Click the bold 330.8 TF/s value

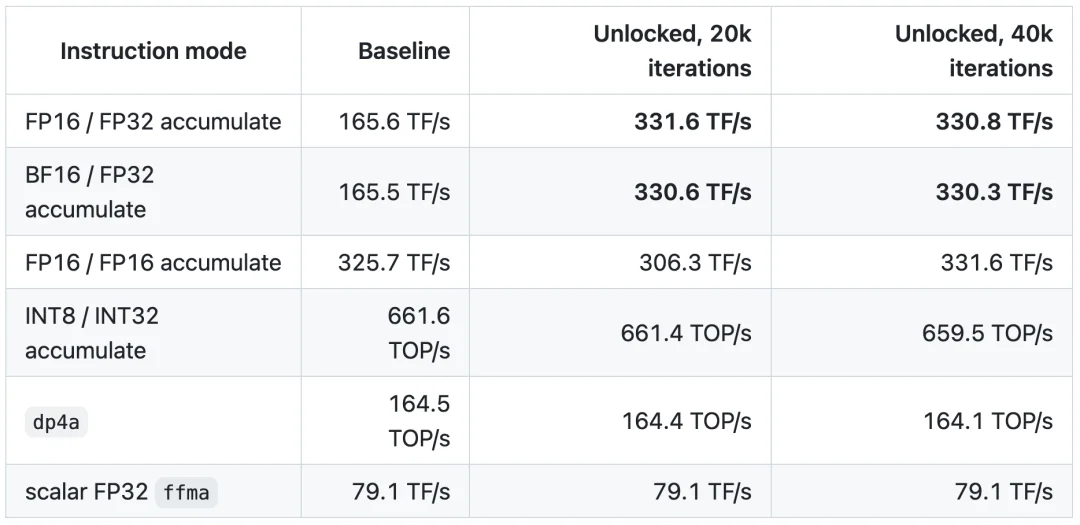994,122
